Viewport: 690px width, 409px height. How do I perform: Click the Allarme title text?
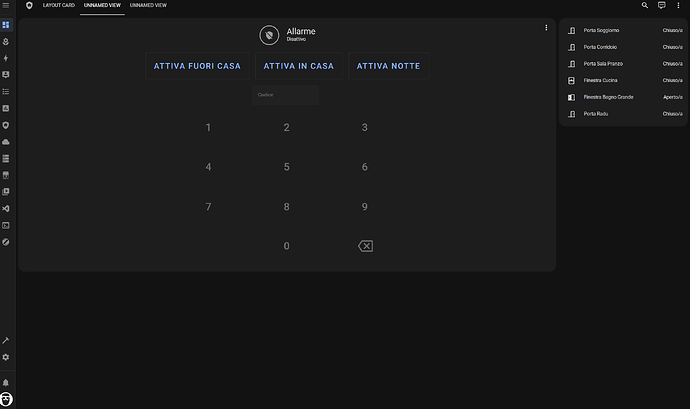[x=301, y=31]
